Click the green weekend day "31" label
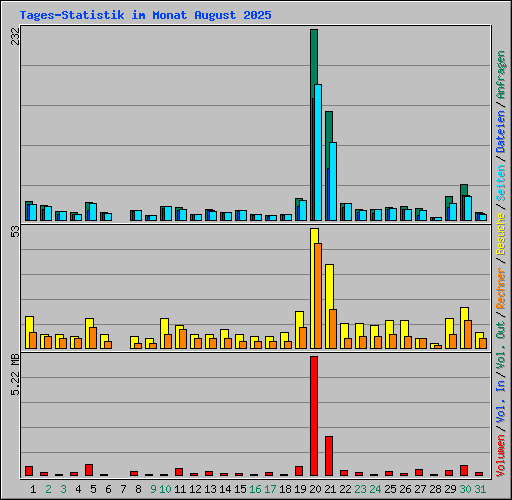 pyautogui.click(x=480, y=489)
